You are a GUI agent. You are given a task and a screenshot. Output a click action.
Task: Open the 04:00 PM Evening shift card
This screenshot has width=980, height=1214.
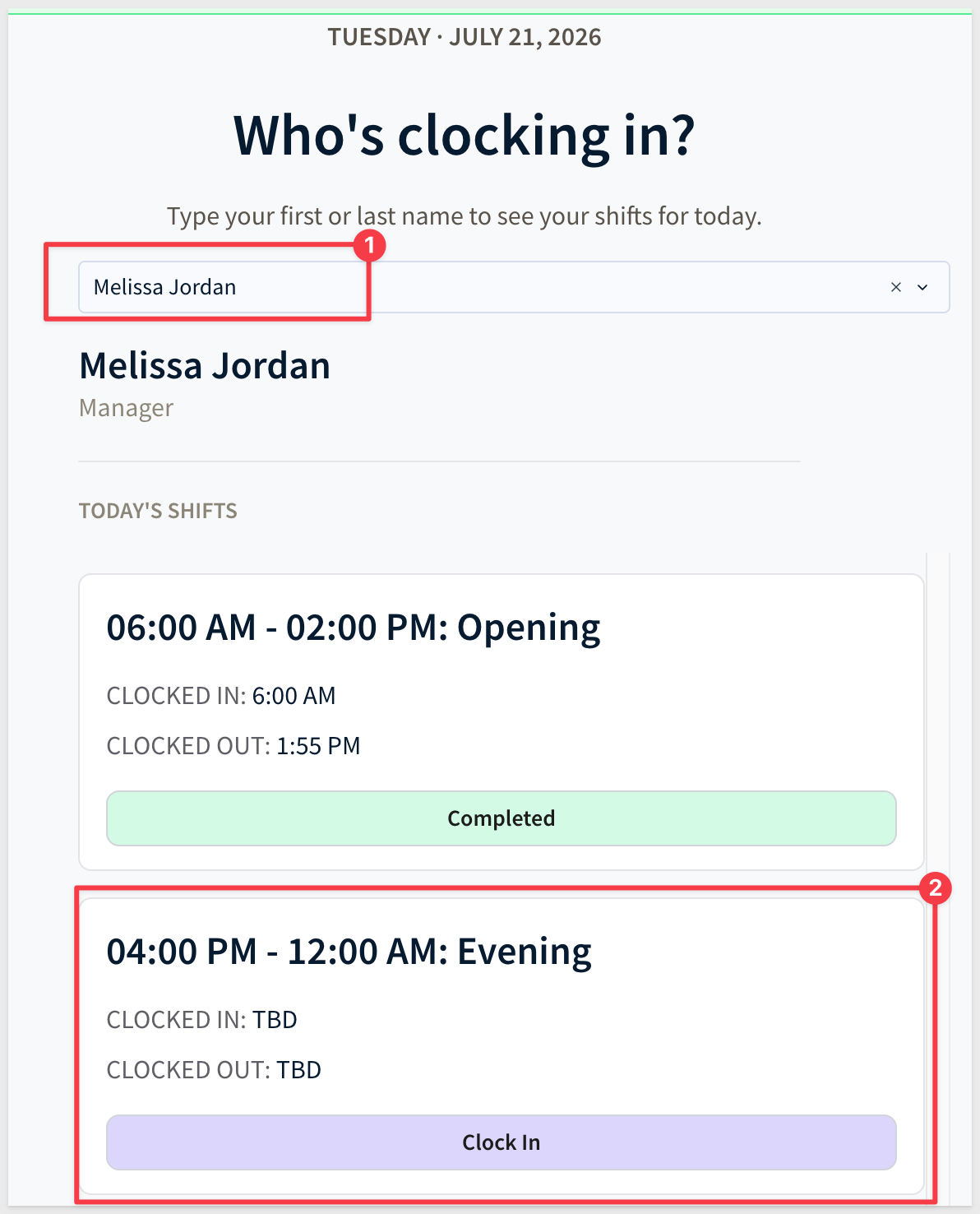tap(502, 1046)
